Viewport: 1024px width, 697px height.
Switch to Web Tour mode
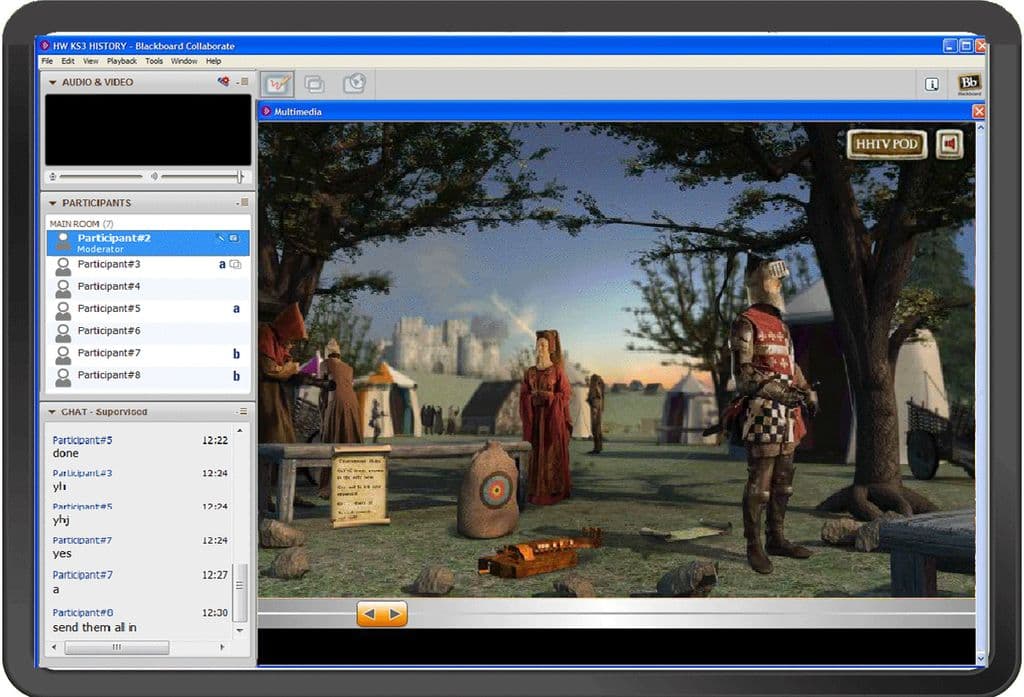coord(354,84)
